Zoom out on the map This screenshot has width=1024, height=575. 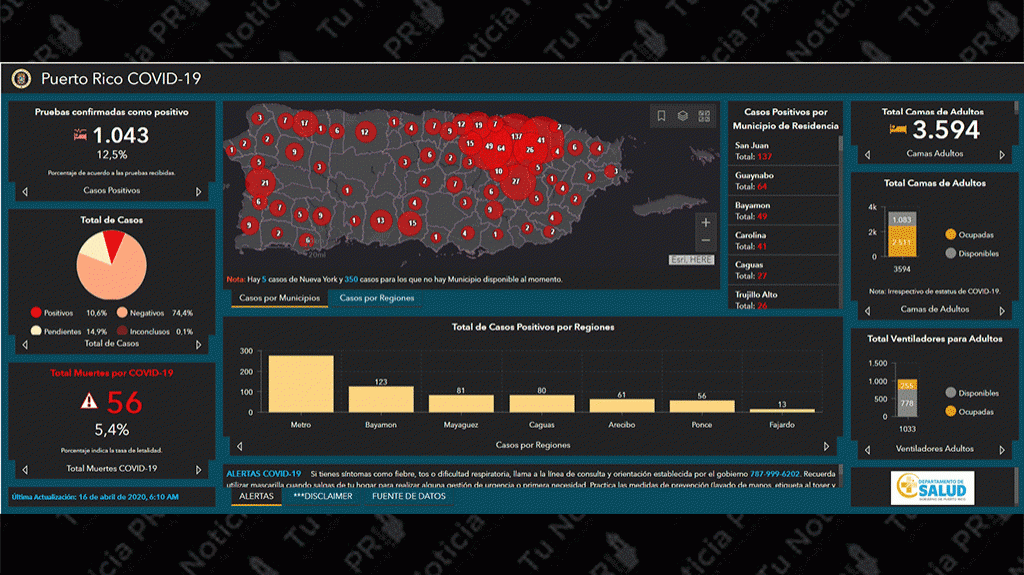tap(706, 241)
